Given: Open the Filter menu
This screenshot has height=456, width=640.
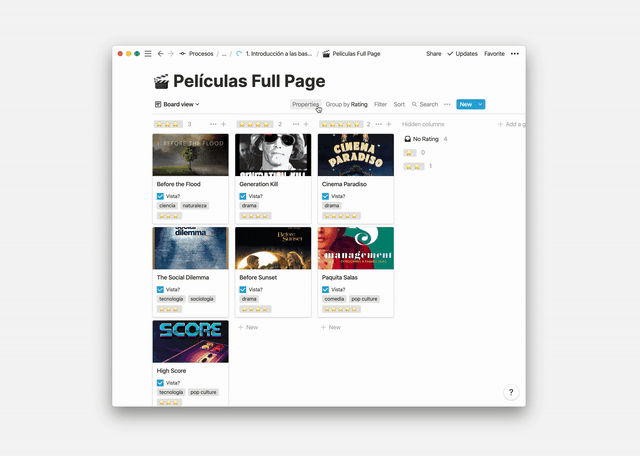Looking at the screenshot, I should [x=380, y=105].
